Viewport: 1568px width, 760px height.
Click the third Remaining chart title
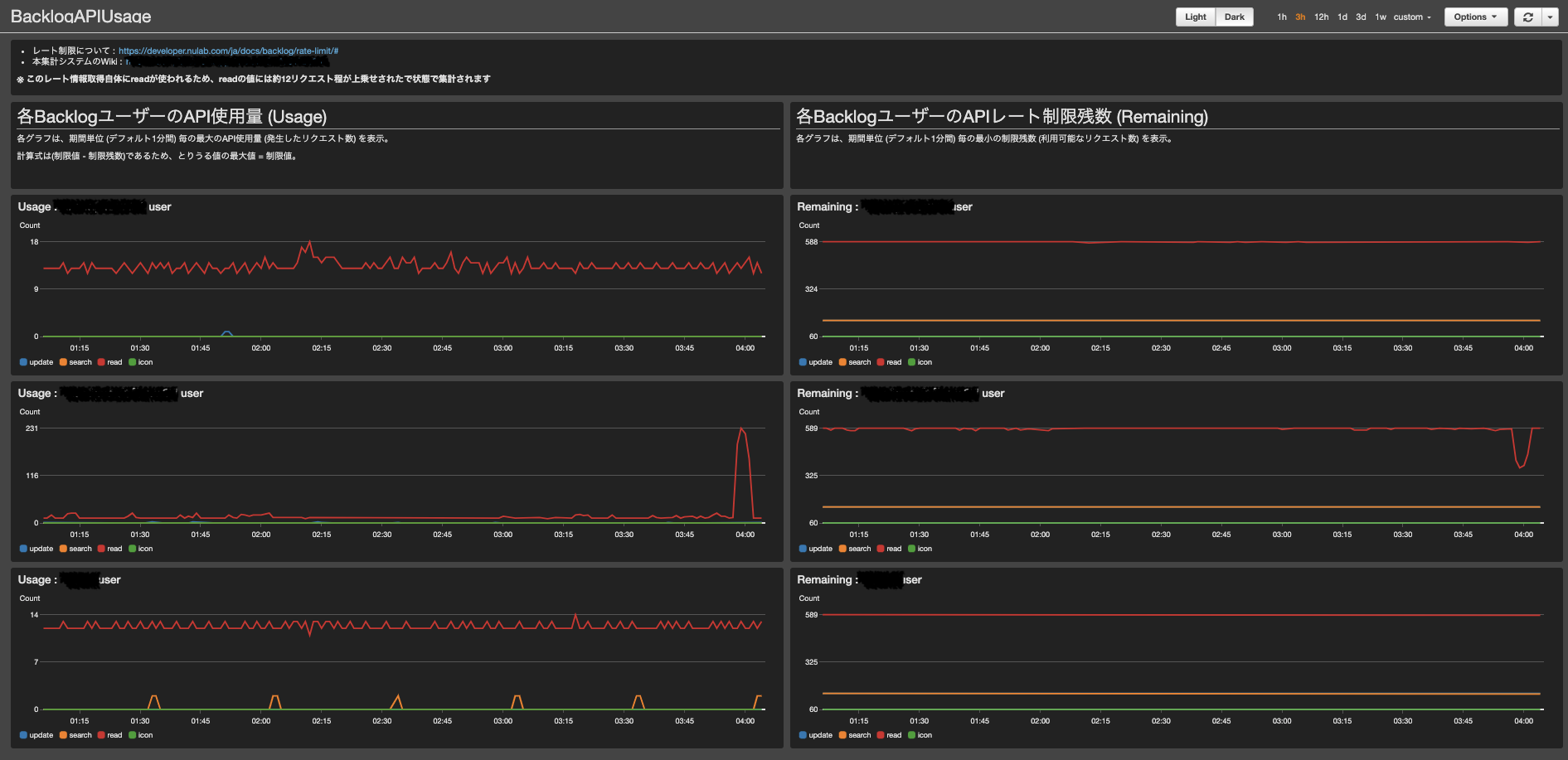click(x=859, y=580)
